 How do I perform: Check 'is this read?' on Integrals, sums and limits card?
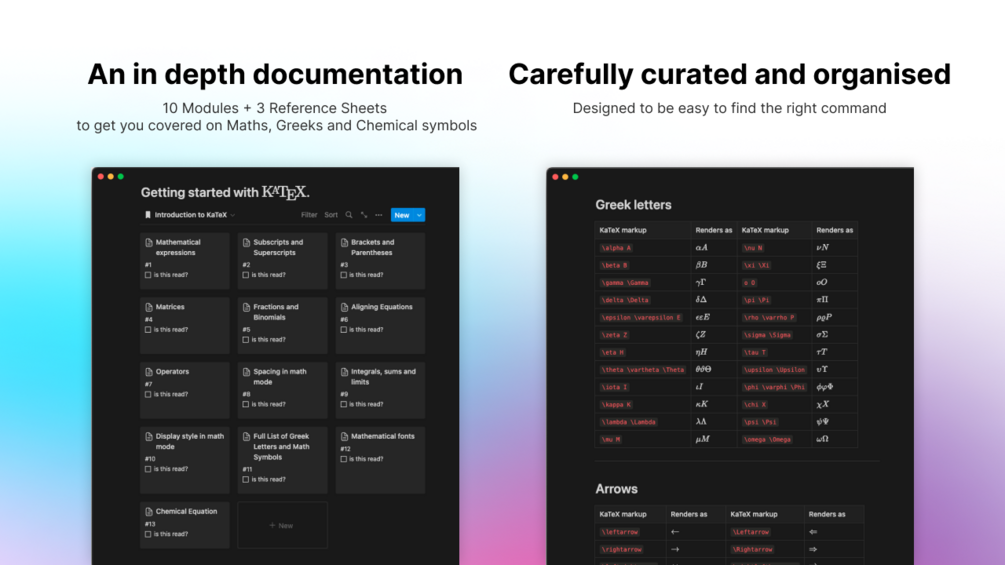tap(344, 405)
